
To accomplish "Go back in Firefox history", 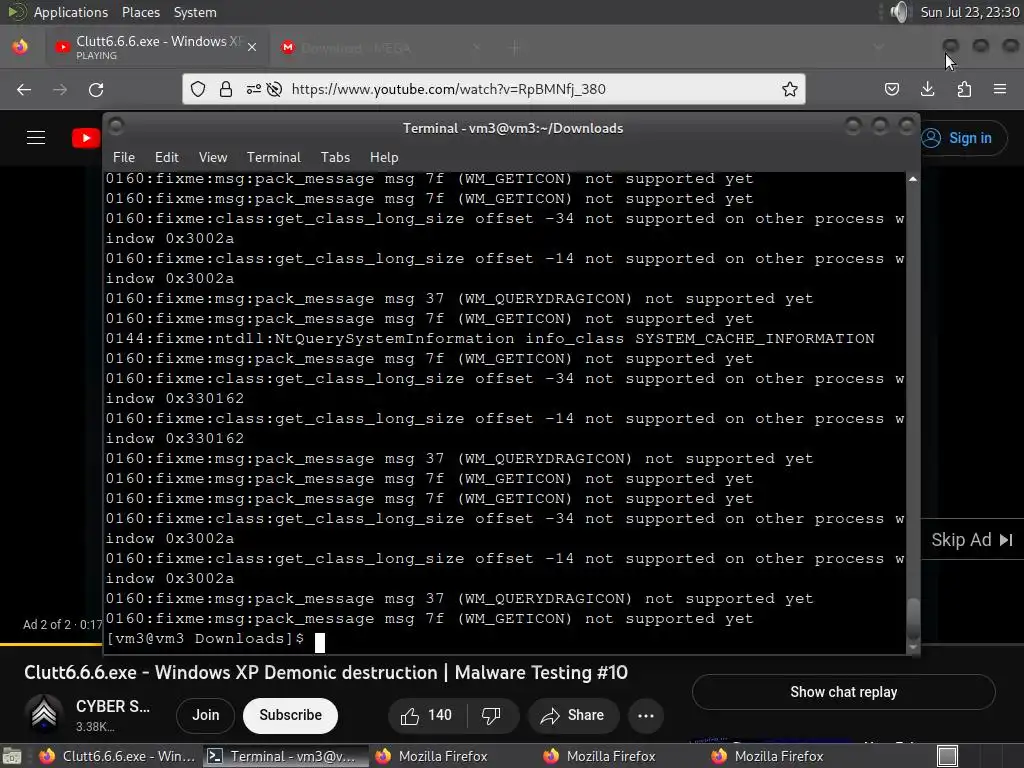I will pyautogui.click(x=24, y=89).
